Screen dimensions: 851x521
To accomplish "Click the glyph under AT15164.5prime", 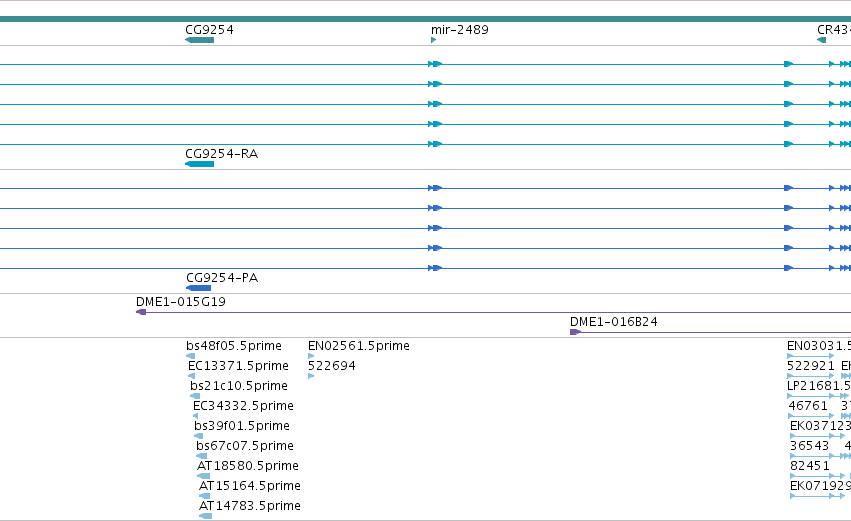I will 205,496.
